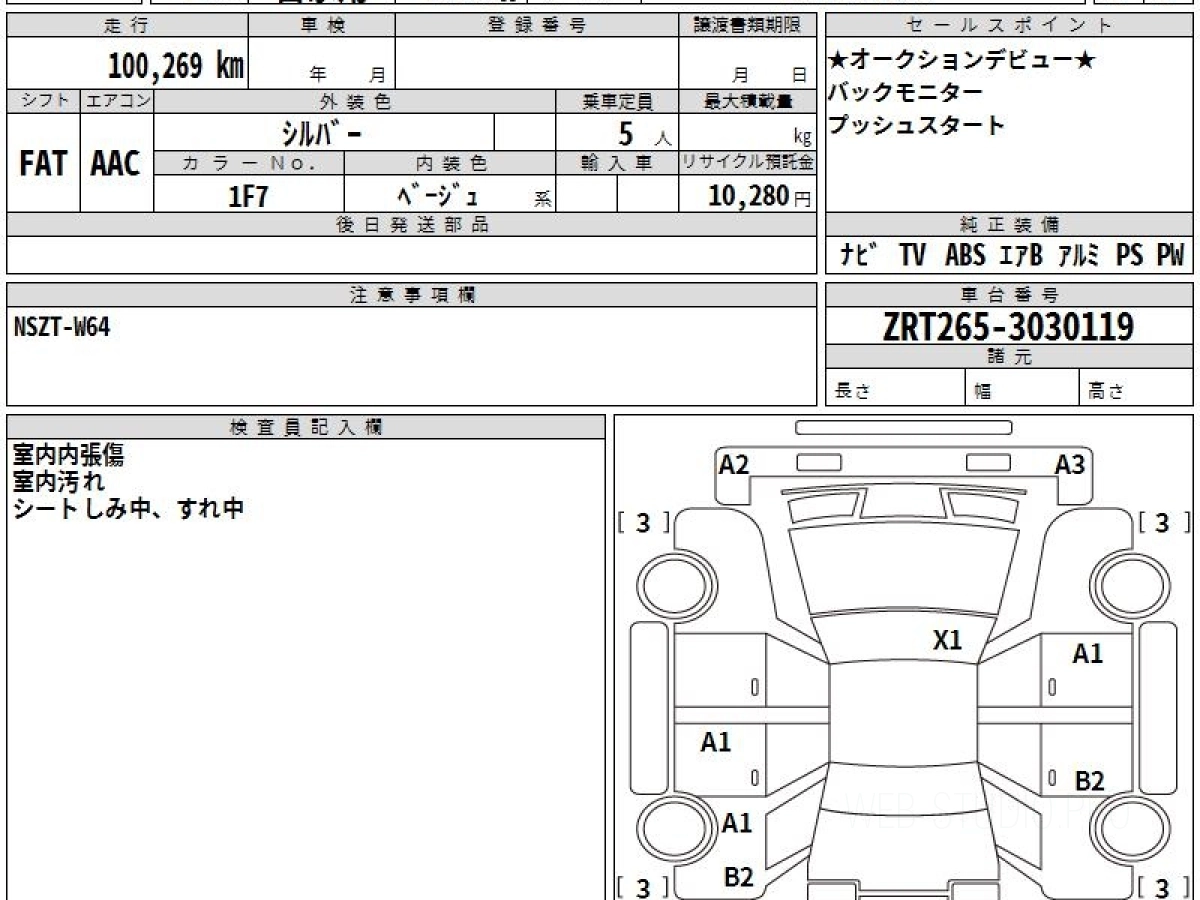The width and height of the screenshot is (1200, 900).
Task: Select the exterior color シルバー
Action: pos(320,132)
